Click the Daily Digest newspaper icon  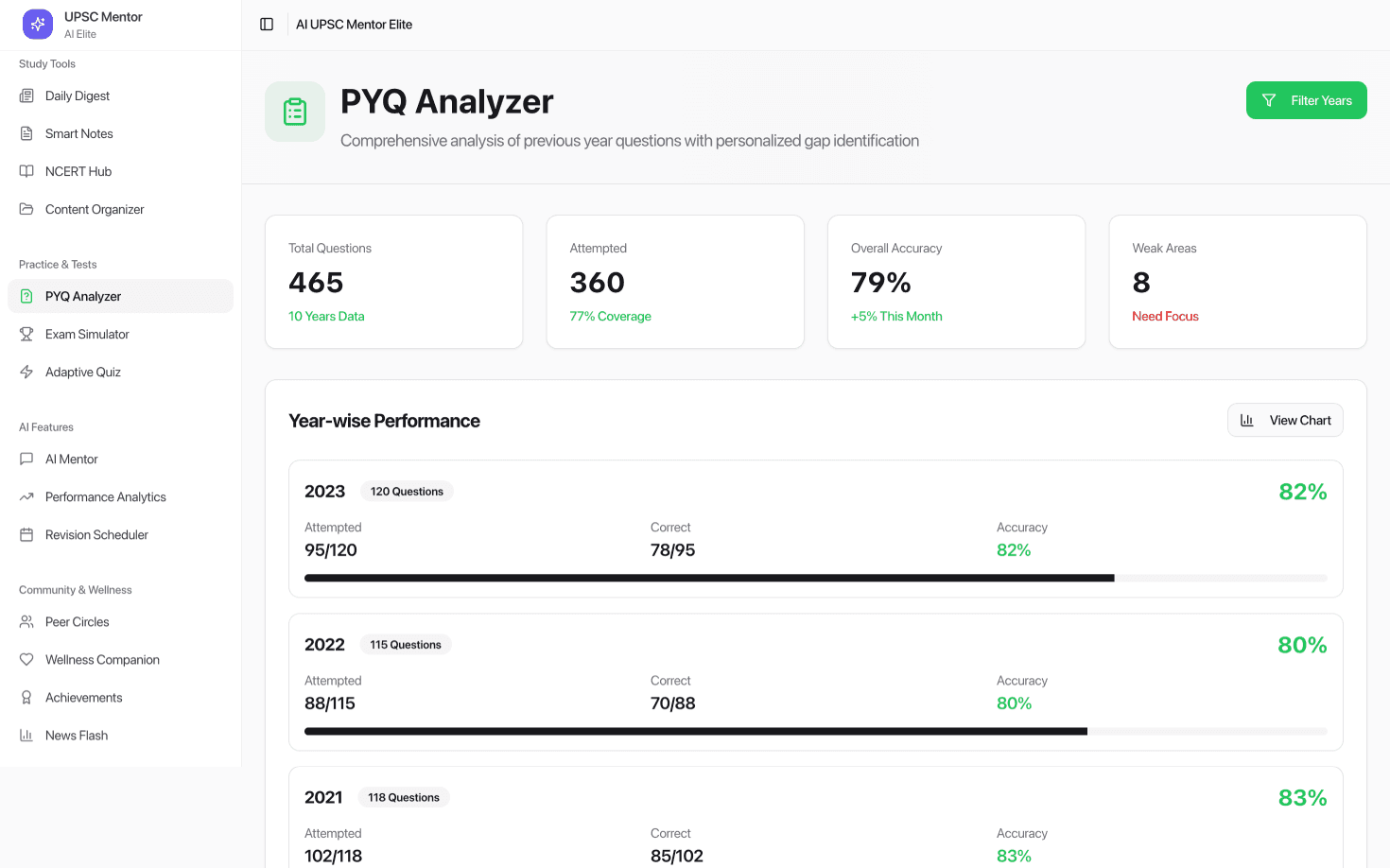tap(26, 95)
